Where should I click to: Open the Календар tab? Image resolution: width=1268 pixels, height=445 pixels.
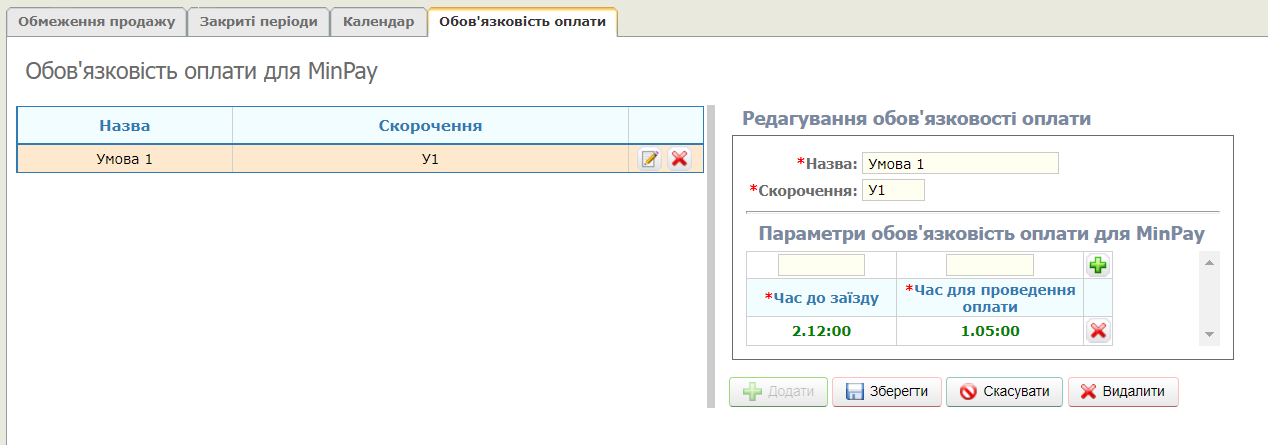coord(378,22)
